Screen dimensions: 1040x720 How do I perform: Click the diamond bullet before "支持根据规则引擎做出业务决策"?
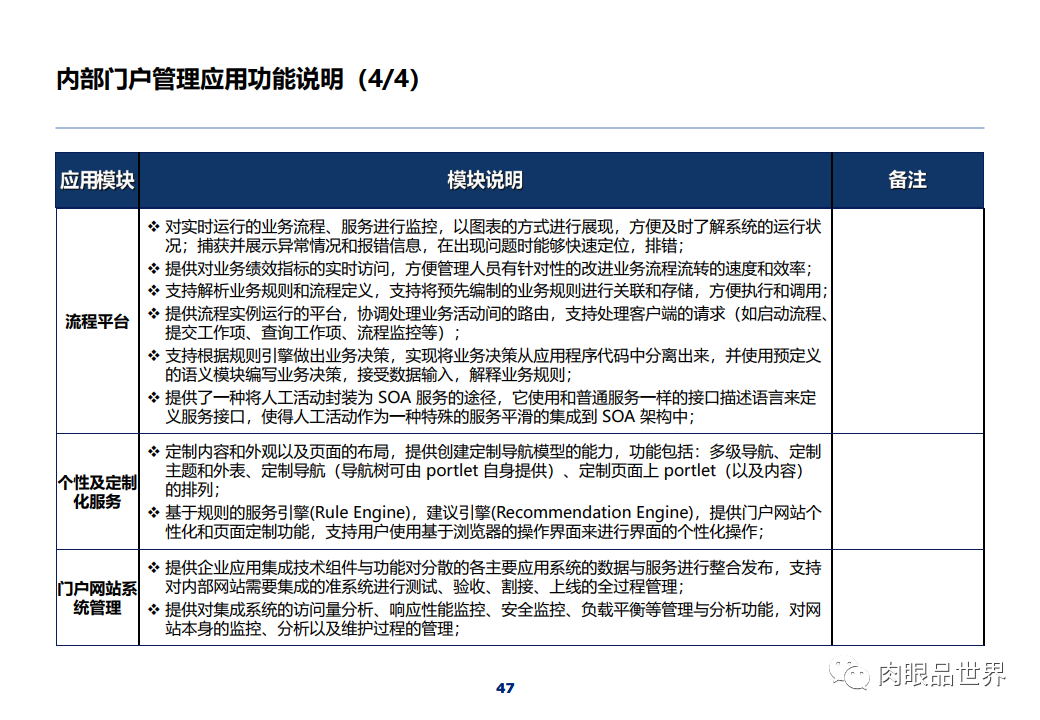[151, 353]
